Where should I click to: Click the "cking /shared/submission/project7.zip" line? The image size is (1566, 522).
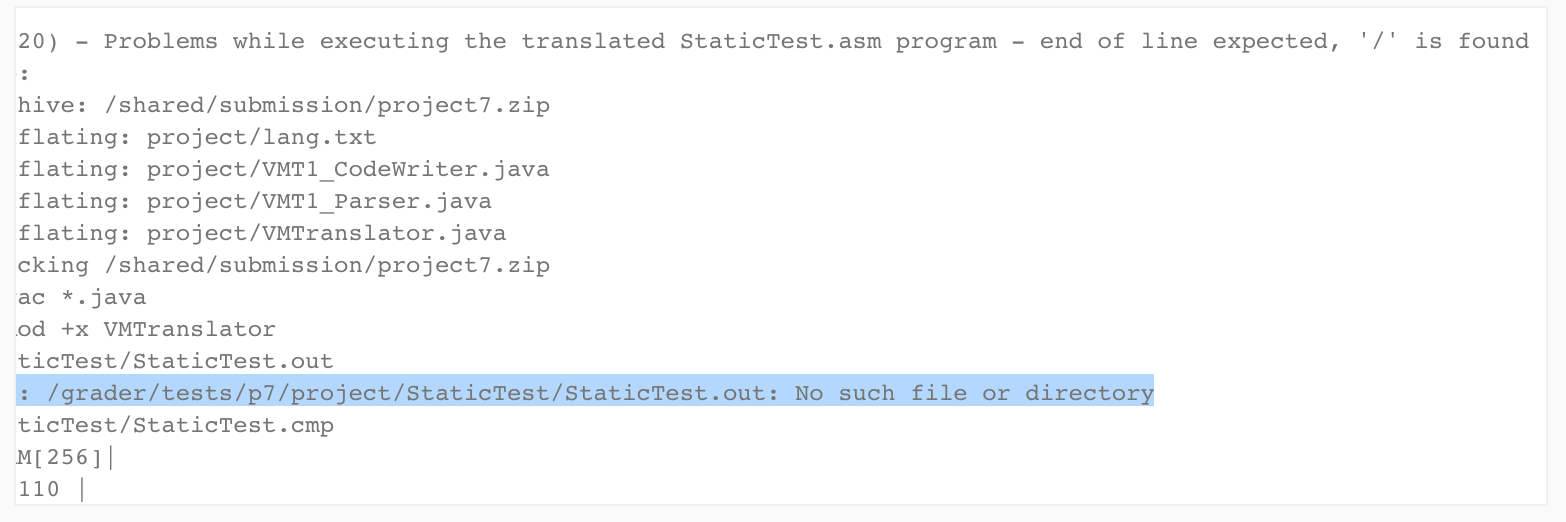coord(284,265)
